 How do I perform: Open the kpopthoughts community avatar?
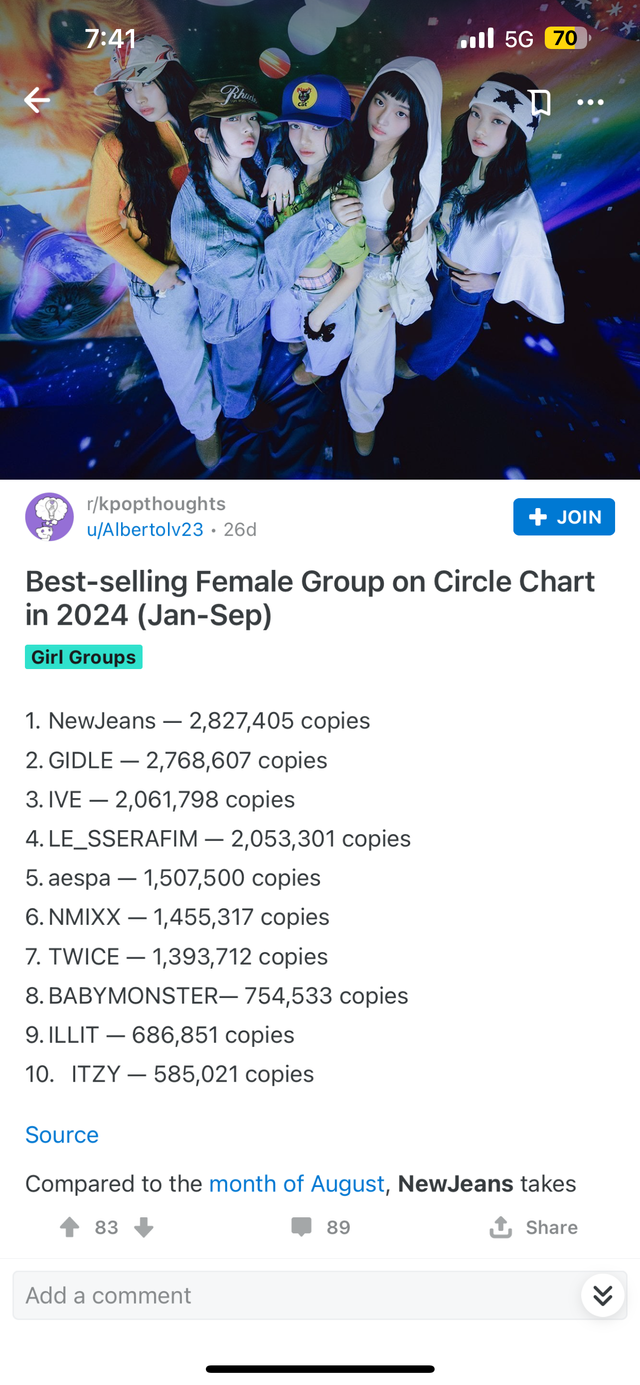pos(49,517)
